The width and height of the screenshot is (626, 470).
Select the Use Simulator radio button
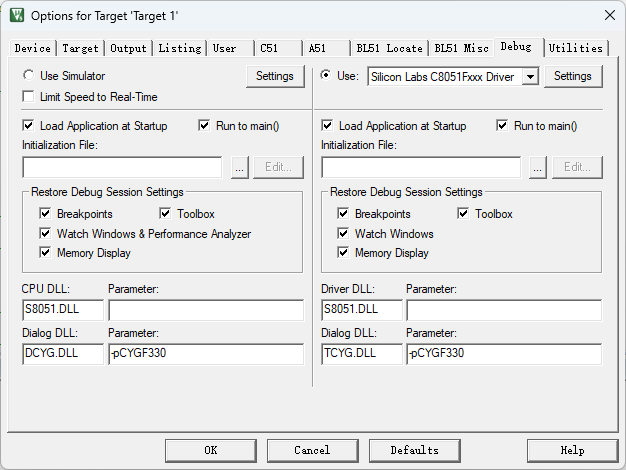[x=28, y=75]
